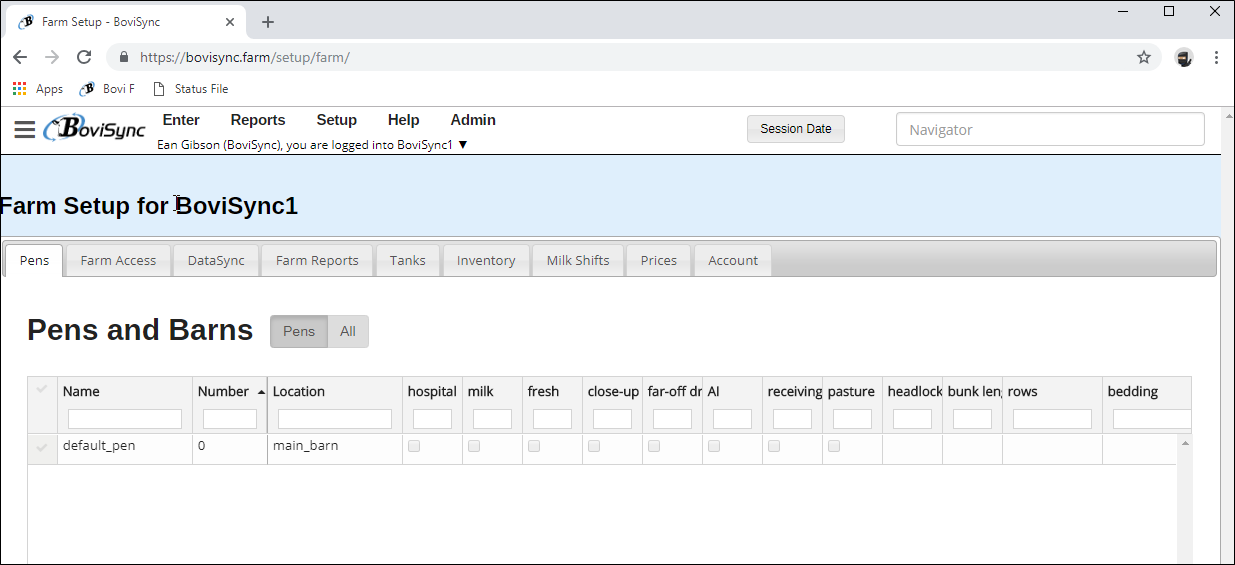Viewport: 1235px width, 565px height.
Task: Open the Chrome profile avatar
Action: click(1184, 57)
